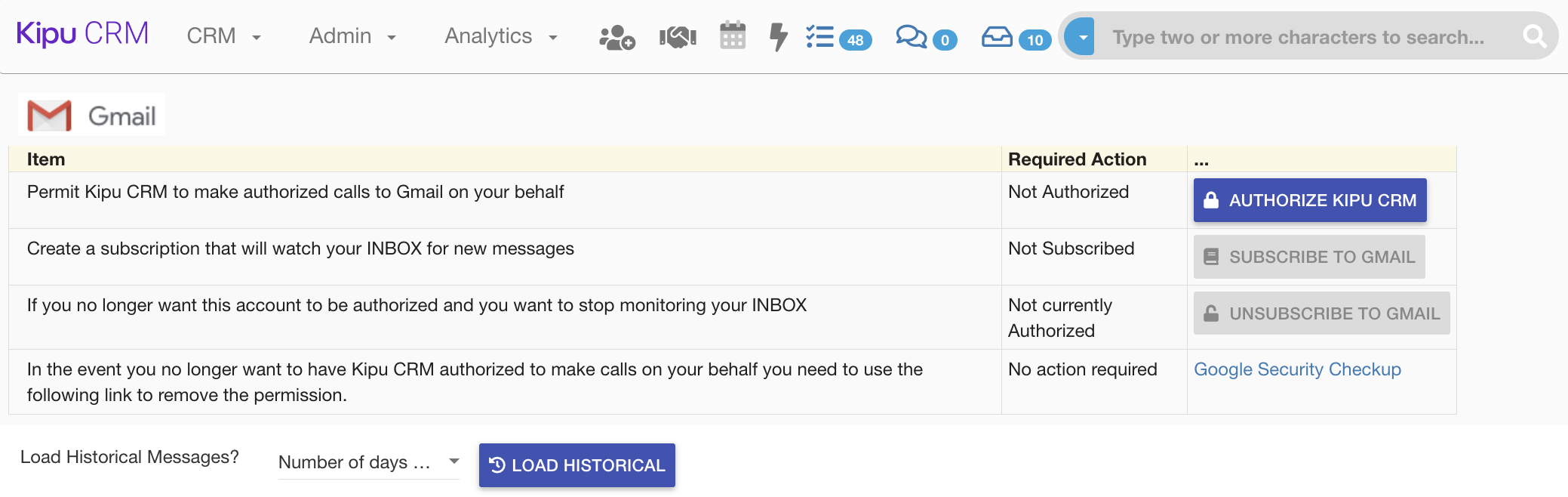
Task: Expand the CRM menu
Action: [223, 36]
